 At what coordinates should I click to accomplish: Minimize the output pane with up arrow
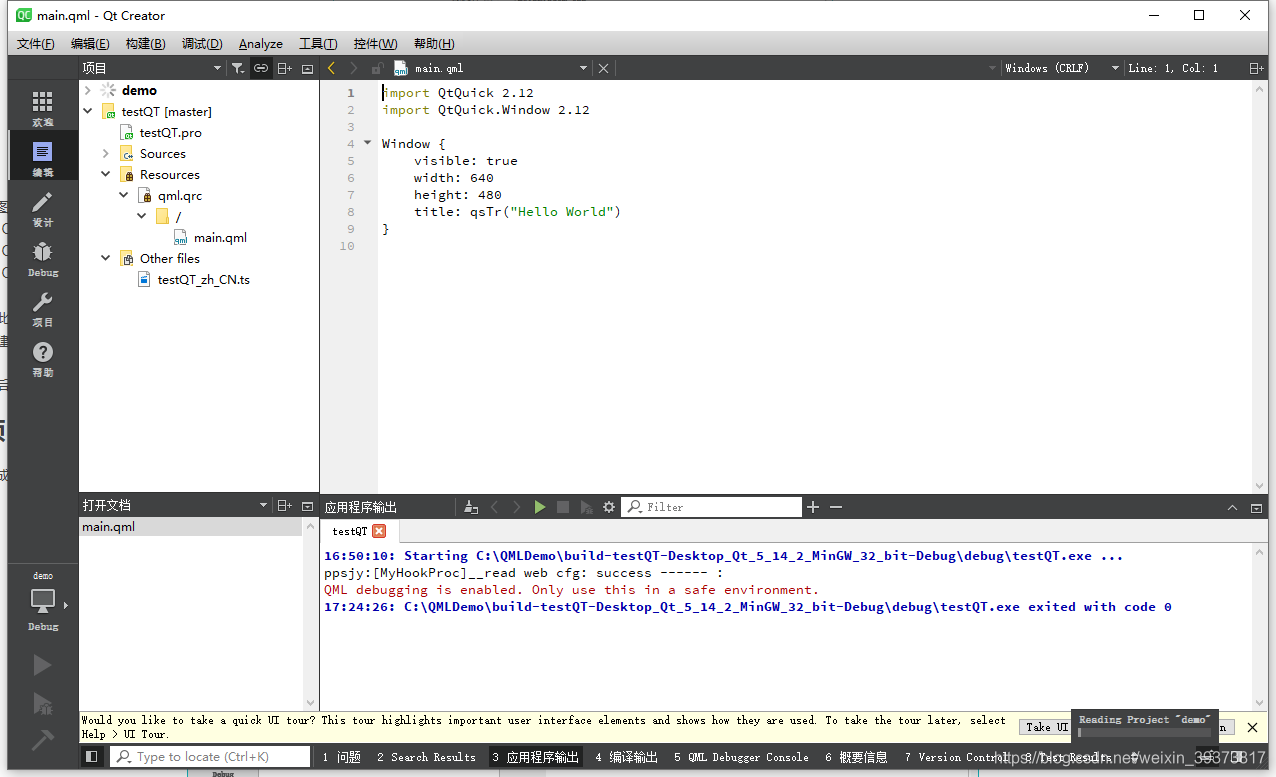pyautogui.click(x=1232, y=507)
